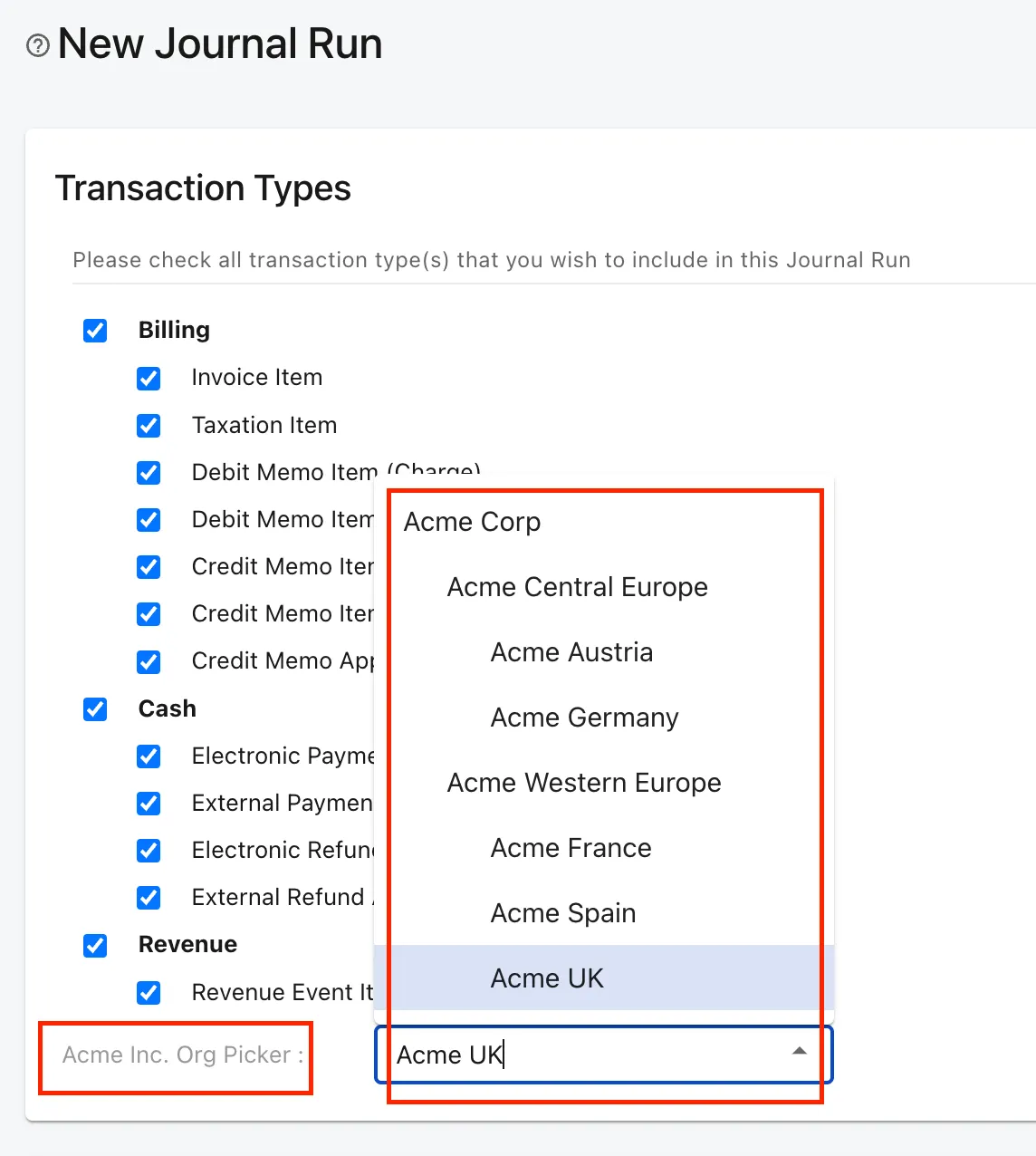
Task: Toggle the External Refund checkbox
Action: tap(149, 898)
